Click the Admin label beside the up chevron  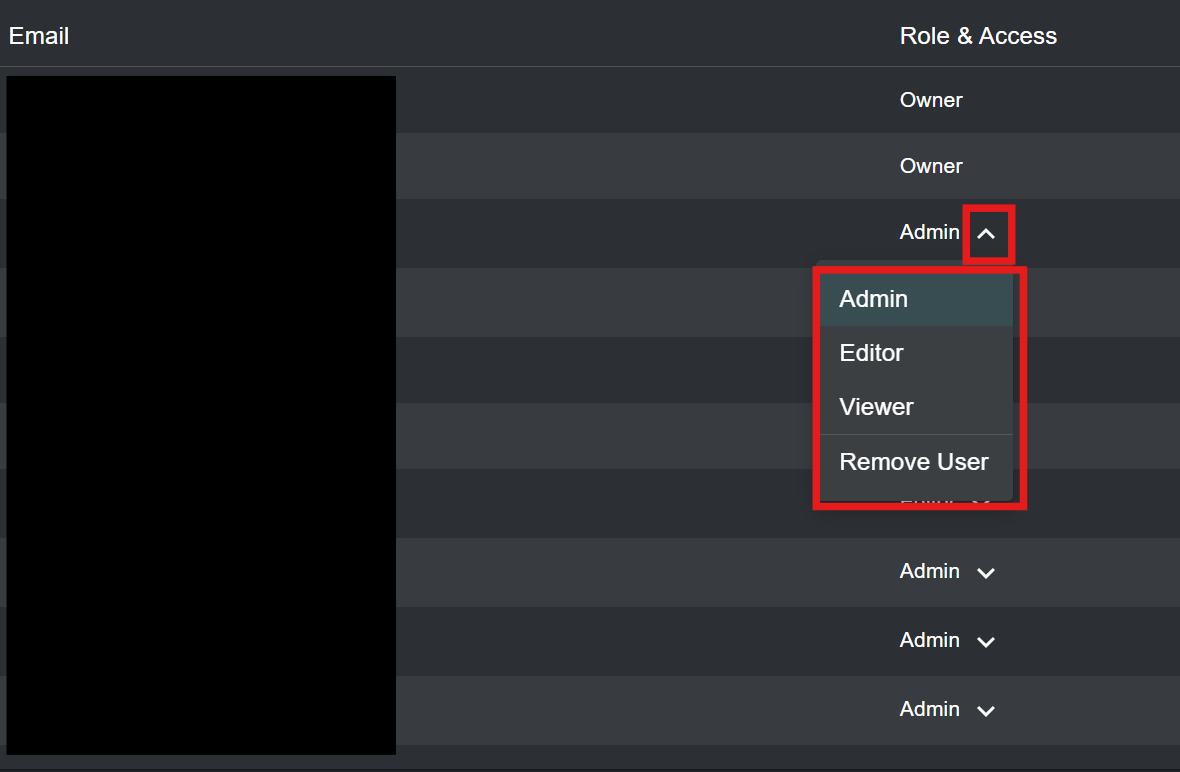tap(929, 232)
